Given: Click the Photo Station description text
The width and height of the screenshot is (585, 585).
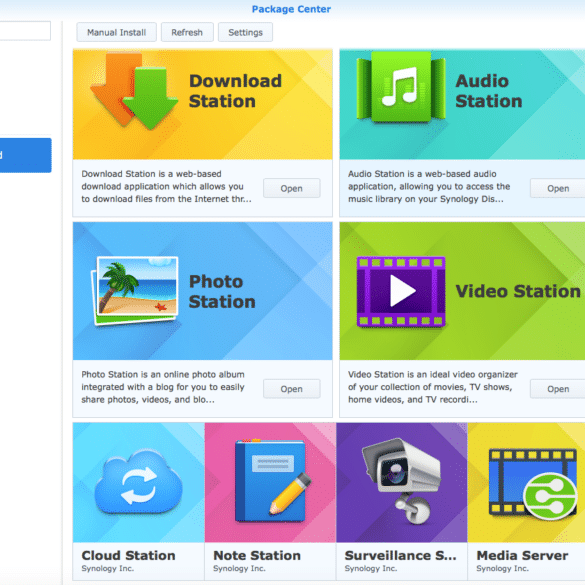Looking at the screenshot, I should tap(163, 387).
